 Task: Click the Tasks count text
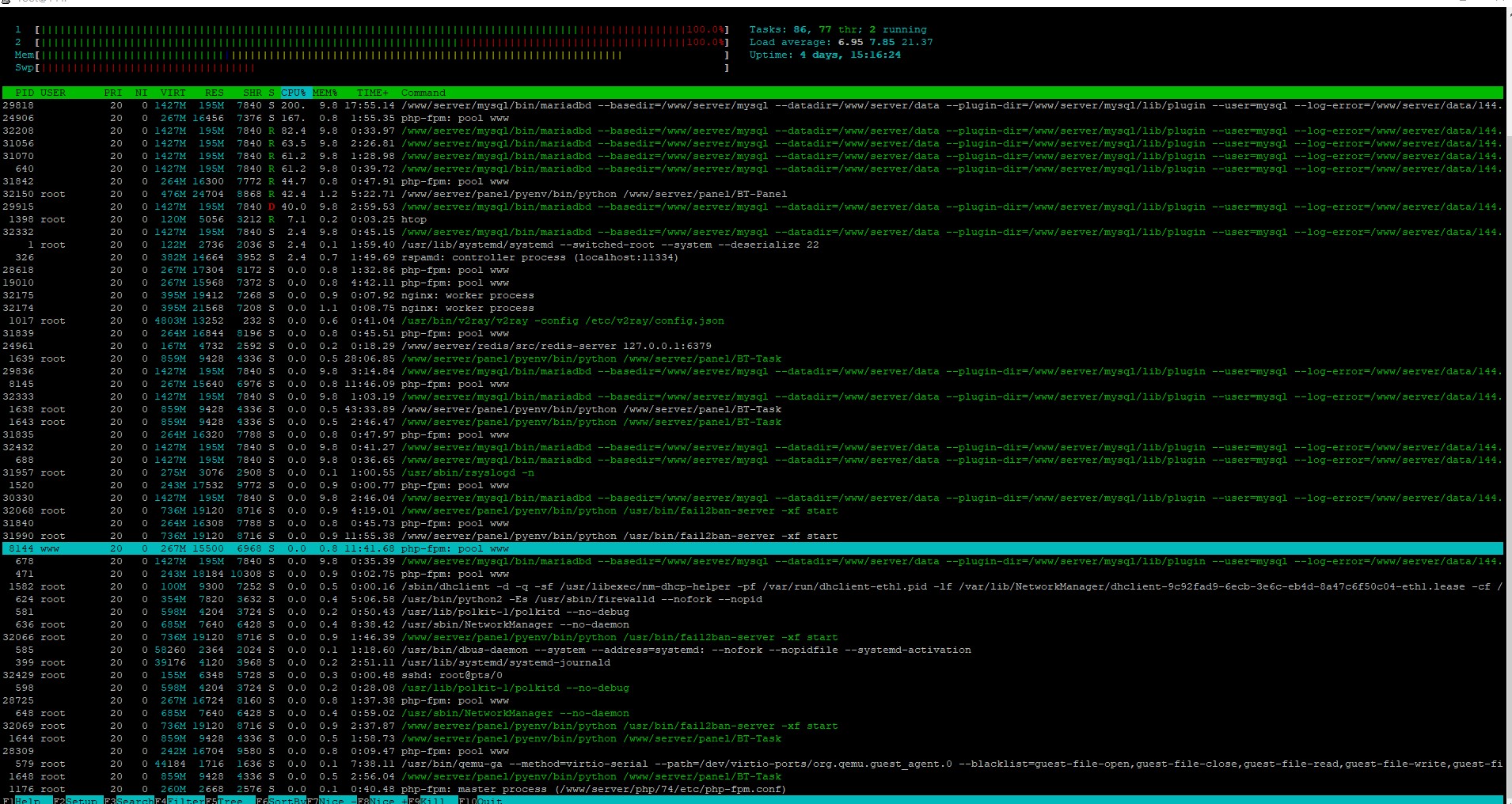tap(838, 29)
